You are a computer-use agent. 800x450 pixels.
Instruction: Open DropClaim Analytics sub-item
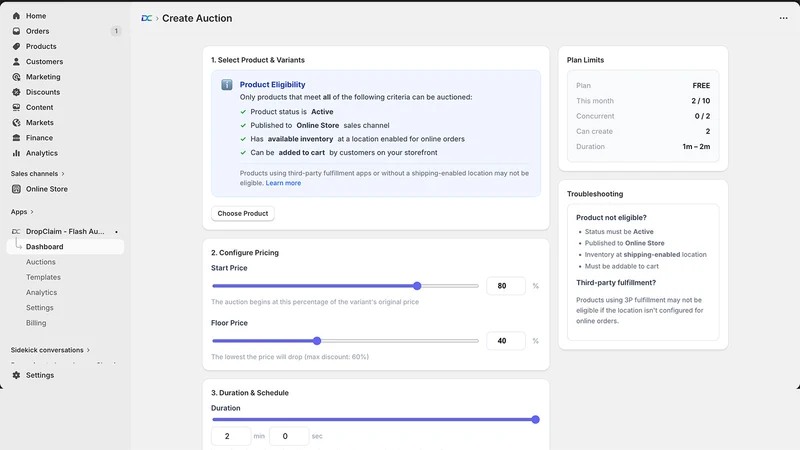pos(41,292)
